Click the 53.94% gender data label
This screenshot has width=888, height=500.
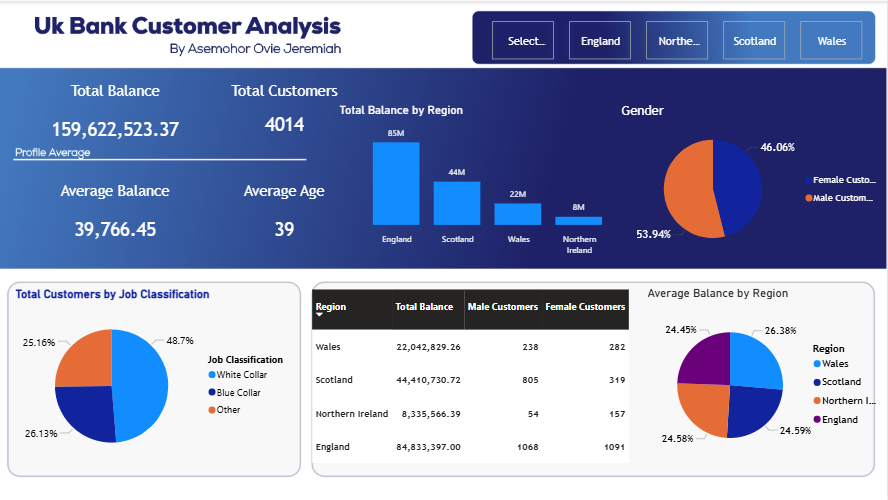[x=653, y=234]
